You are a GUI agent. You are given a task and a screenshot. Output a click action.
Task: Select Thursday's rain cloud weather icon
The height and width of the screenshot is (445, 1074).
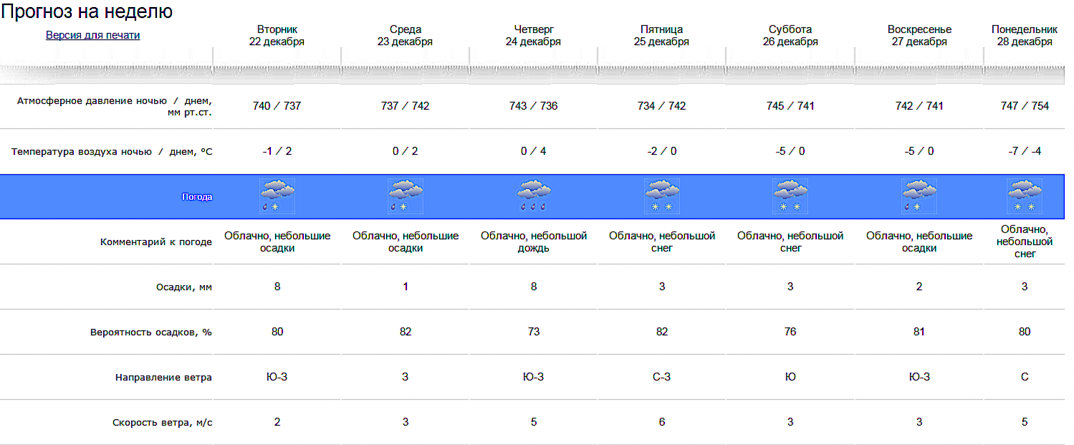(x=534, y=196)
